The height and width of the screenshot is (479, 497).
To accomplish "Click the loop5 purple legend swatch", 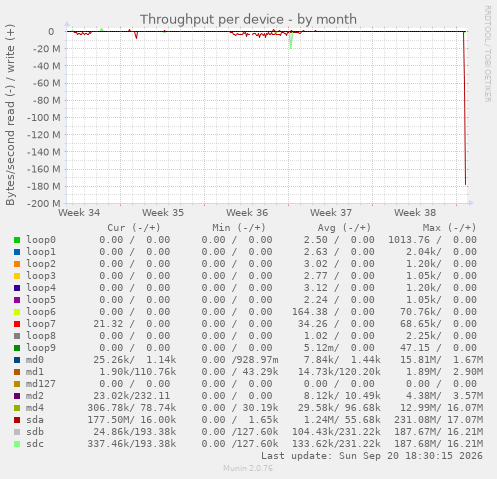I will (x=17, y=300).
